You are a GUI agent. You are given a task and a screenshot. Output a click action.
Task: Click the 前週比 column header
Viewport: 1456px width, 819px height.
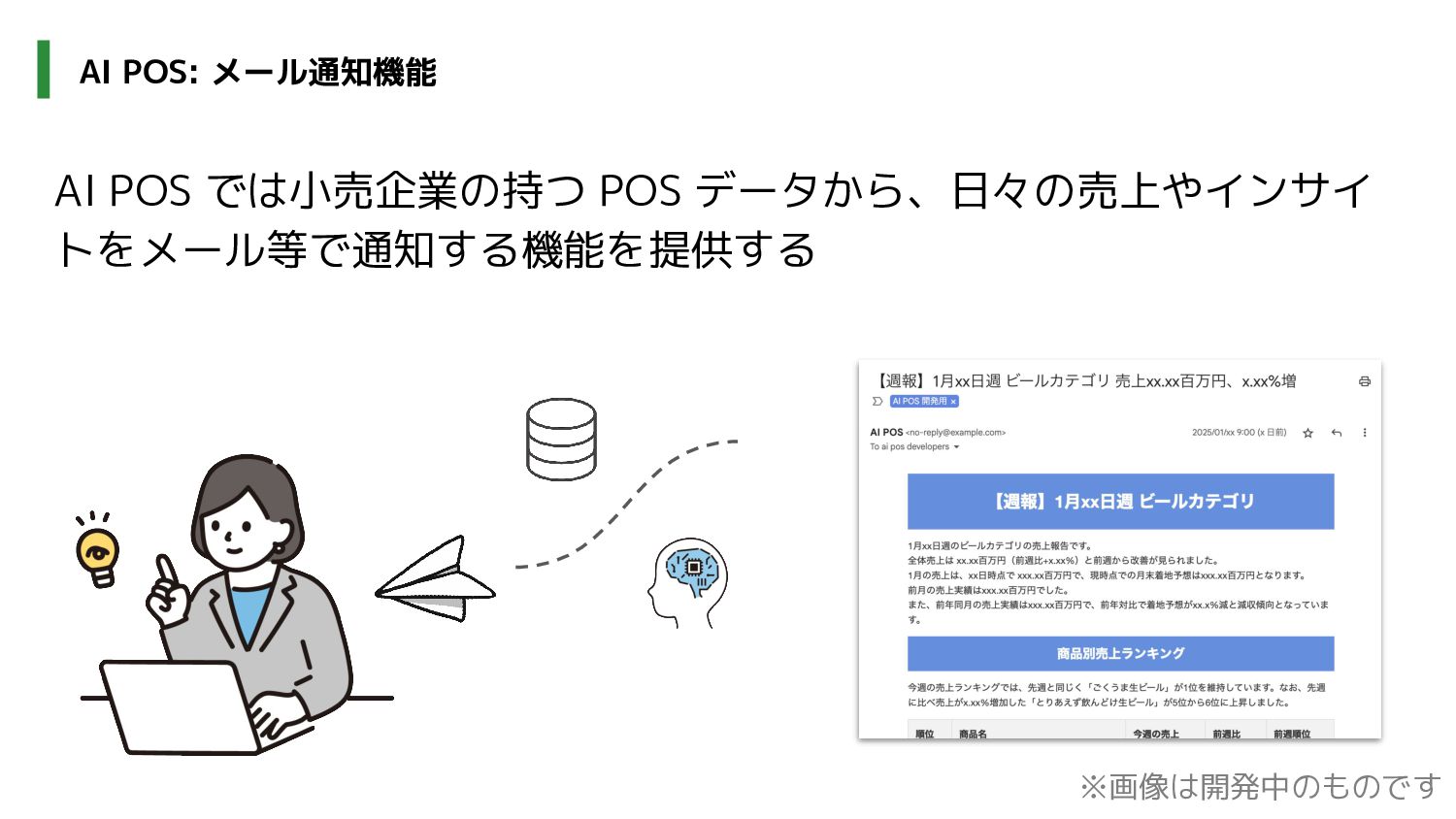pos(1227,734)
